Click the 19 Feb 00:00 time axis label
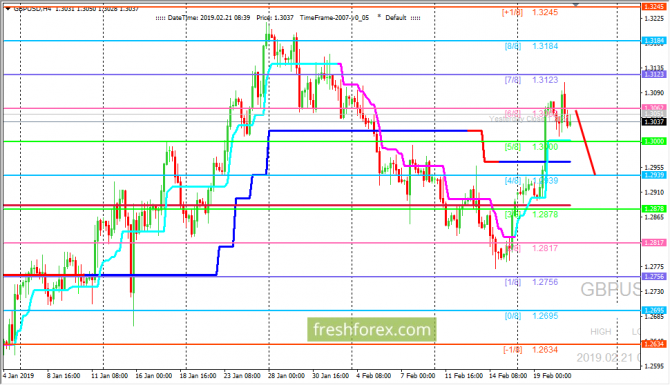The image size is (670, 385). coord(552,376)
